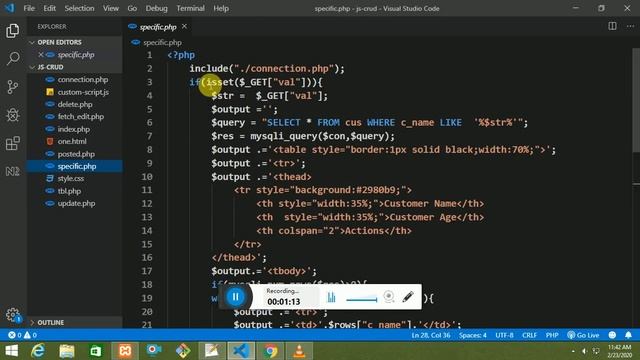Open the editor More Actions ellipsis
This screenshot has width=640, height=360.
tap(630, 26)
